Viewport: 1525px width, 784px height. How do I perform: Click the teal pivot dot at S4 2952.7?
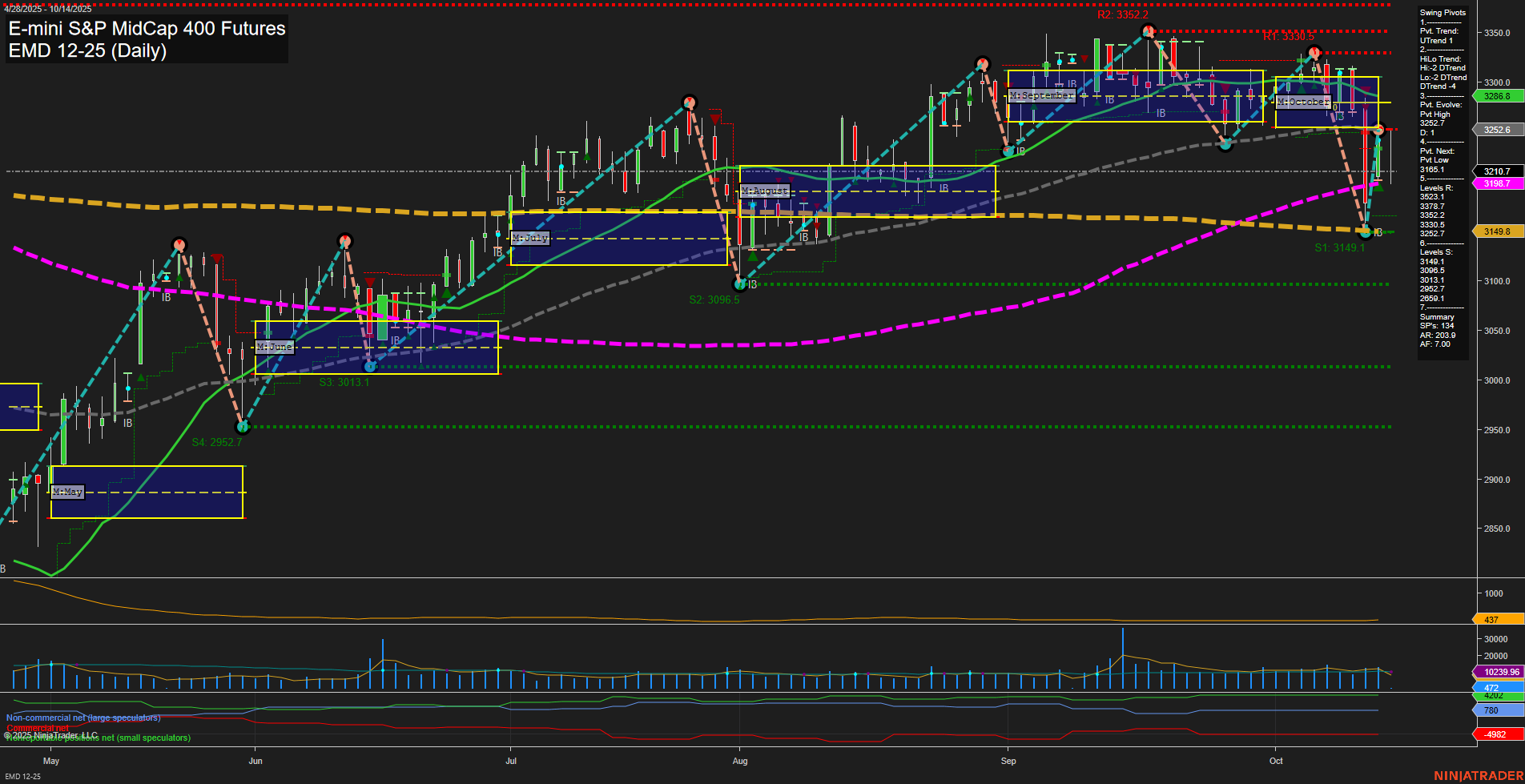coord(244,427)
